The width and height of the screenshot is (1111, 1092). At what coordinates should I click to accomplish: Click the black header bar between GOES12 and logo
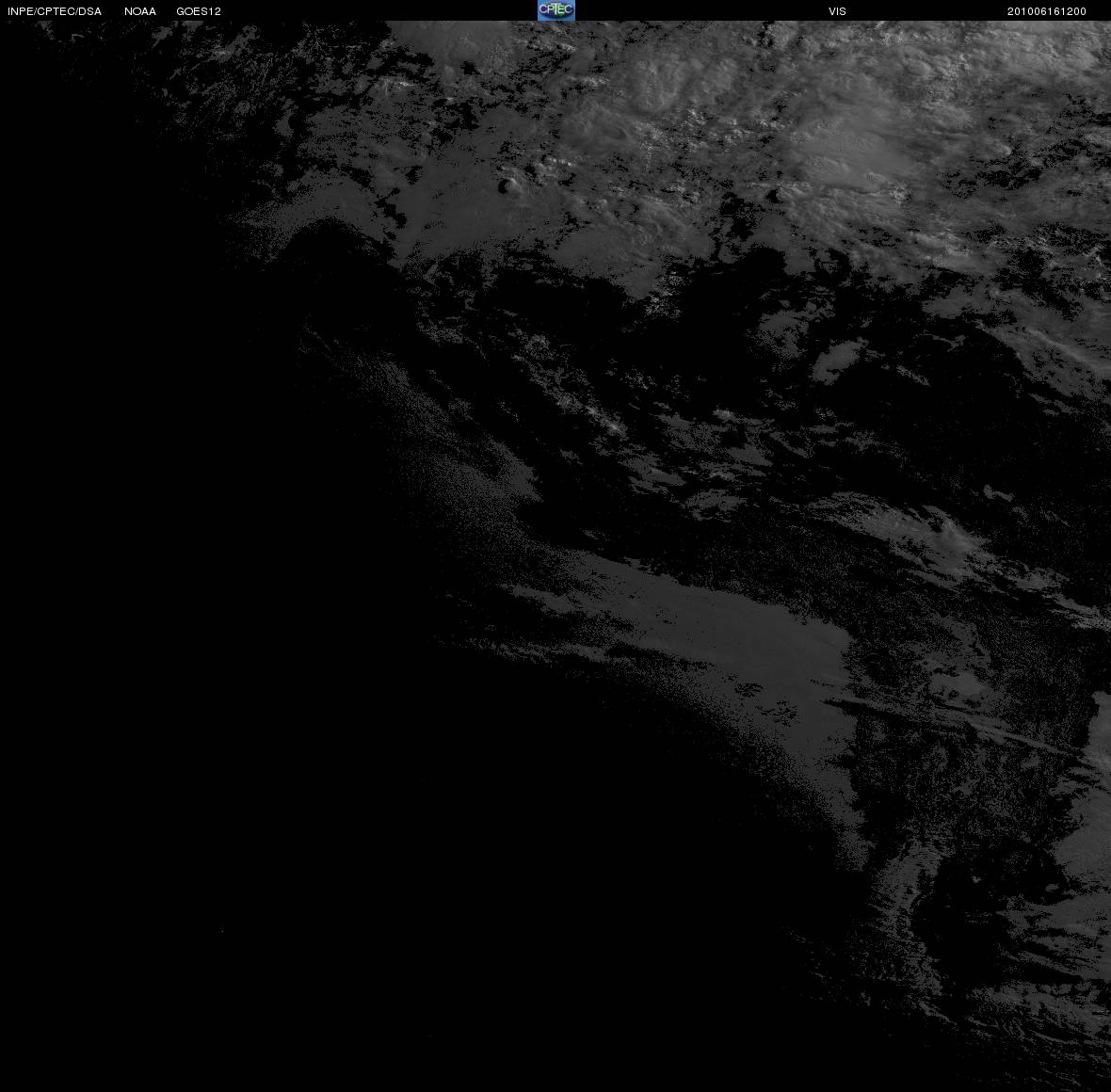(379, 10)
